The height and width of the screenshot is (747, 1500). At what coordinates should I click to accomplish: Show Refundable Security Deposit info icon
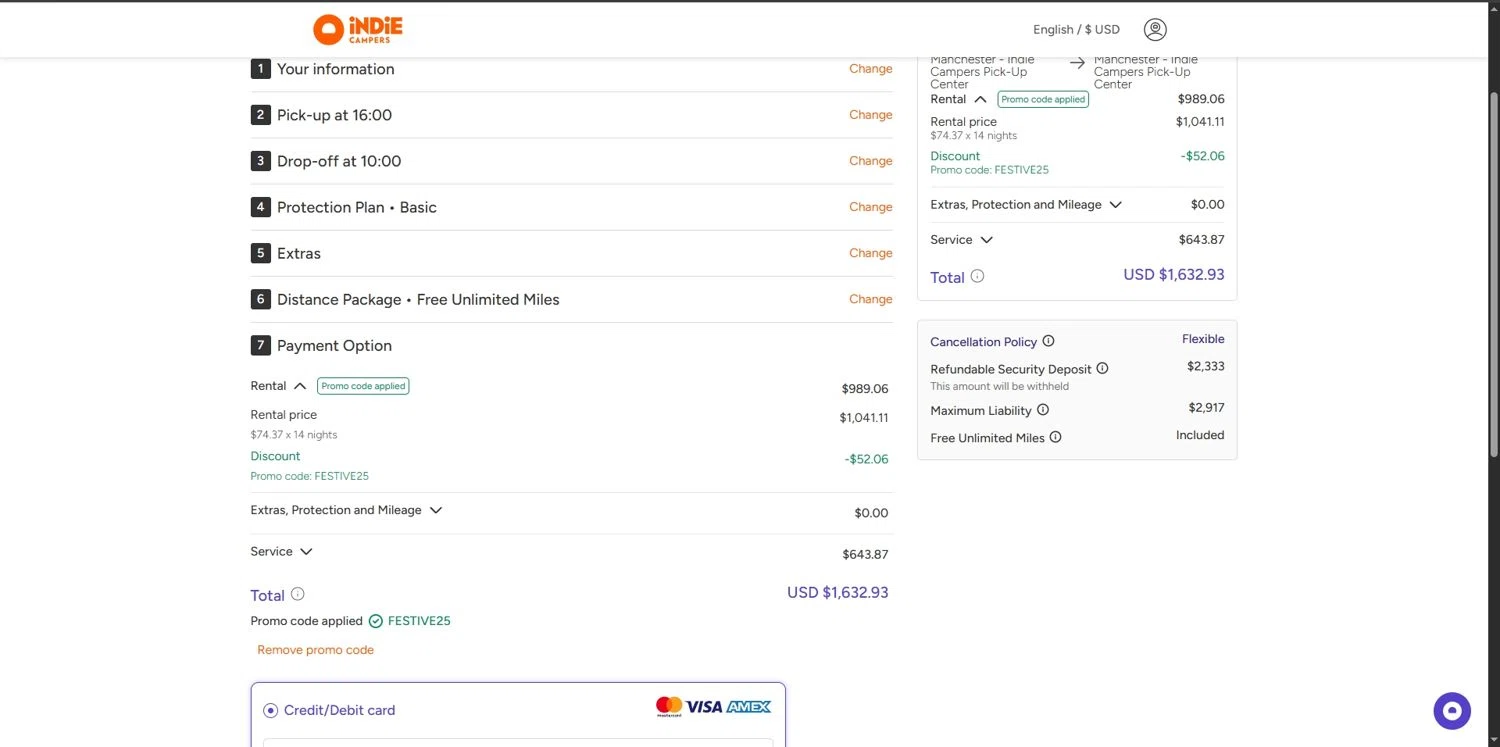(1102, 368)
